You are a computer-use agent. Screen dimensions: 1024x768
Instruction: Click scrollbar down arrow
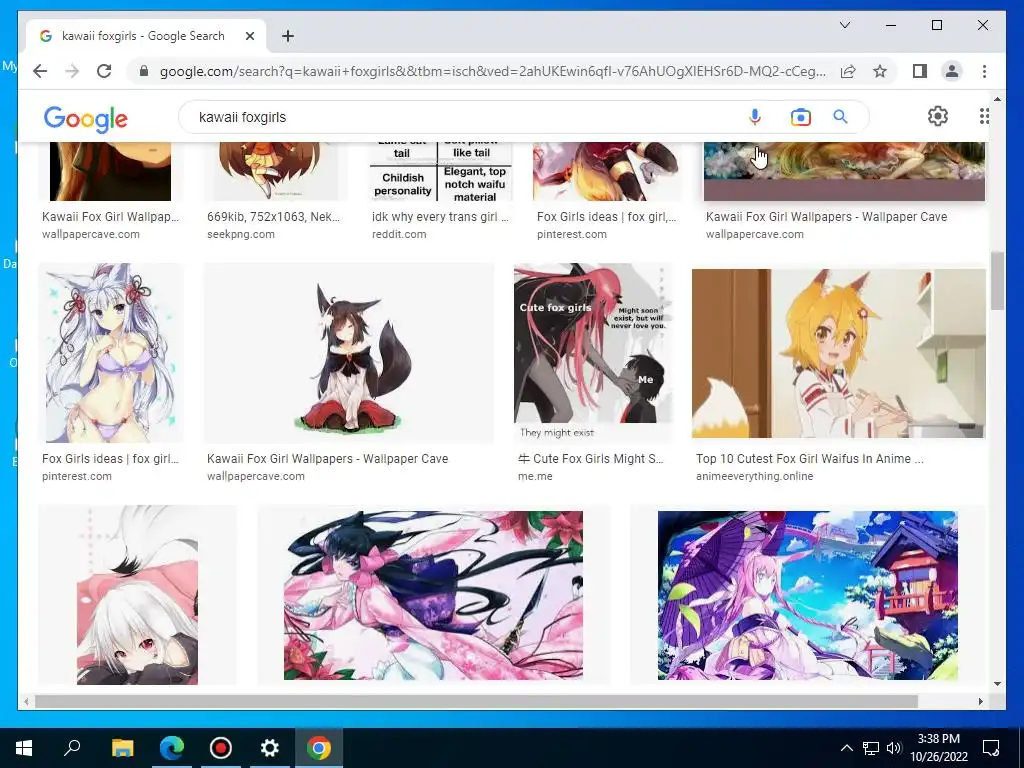(x=997, y=684)
